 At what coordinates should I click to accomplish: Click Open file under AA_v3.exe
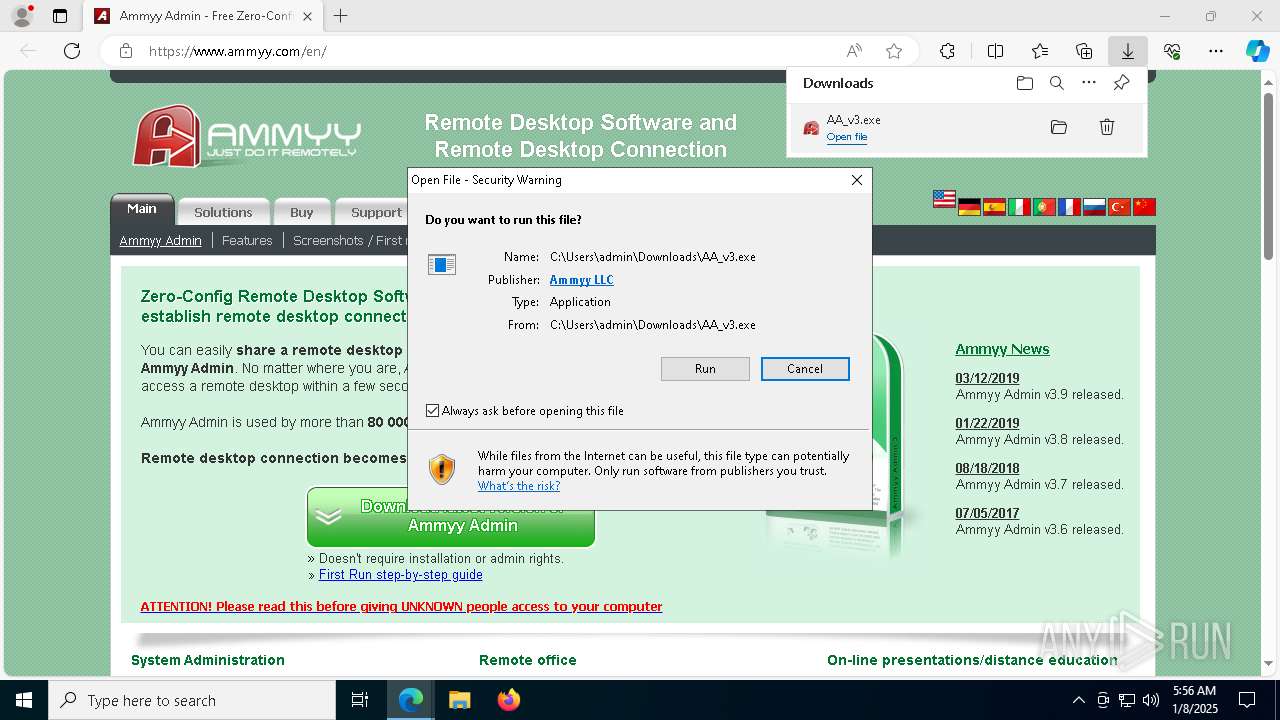846,137
